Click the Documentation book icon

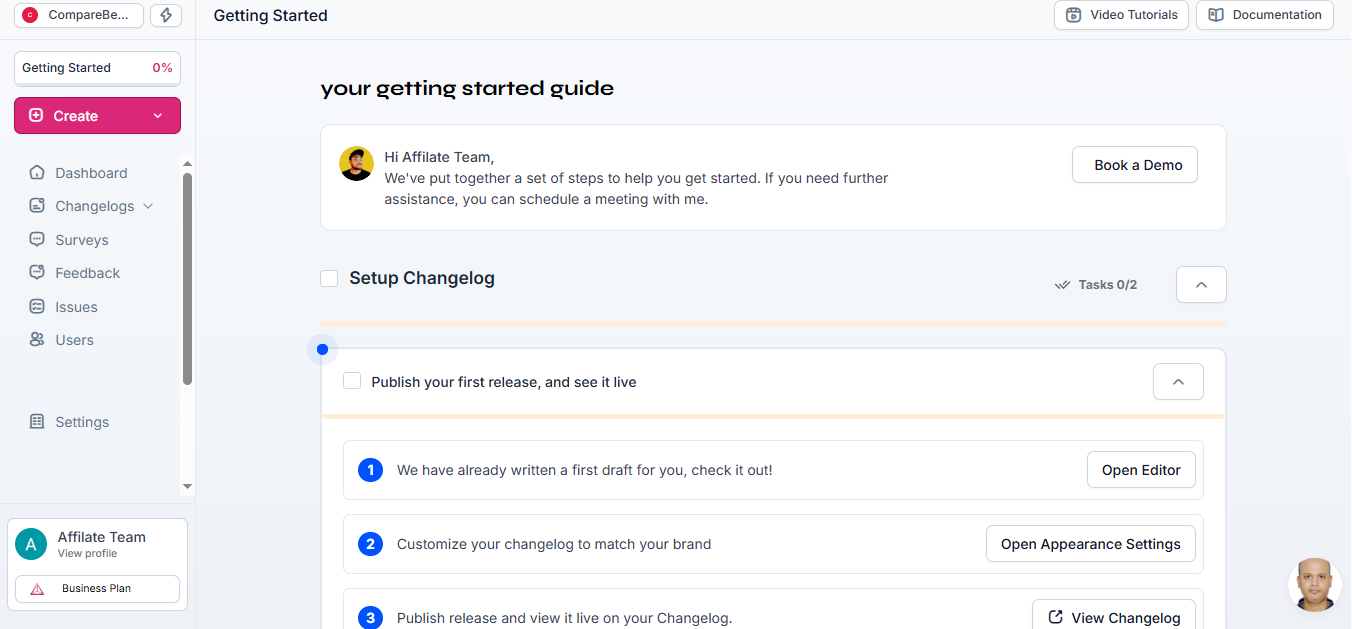click(1216, 15)
